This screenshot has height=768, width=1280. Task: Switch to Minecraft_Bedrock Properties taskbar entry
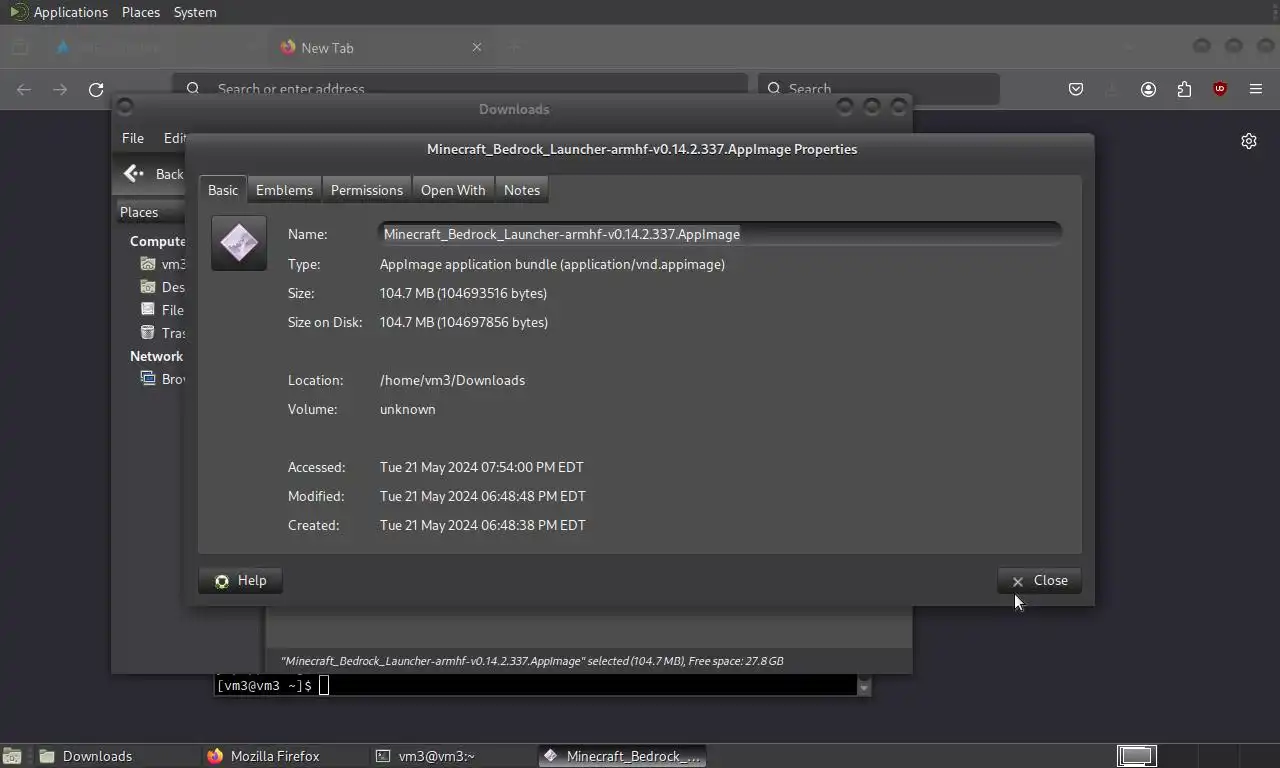click(x=623, y=756)
